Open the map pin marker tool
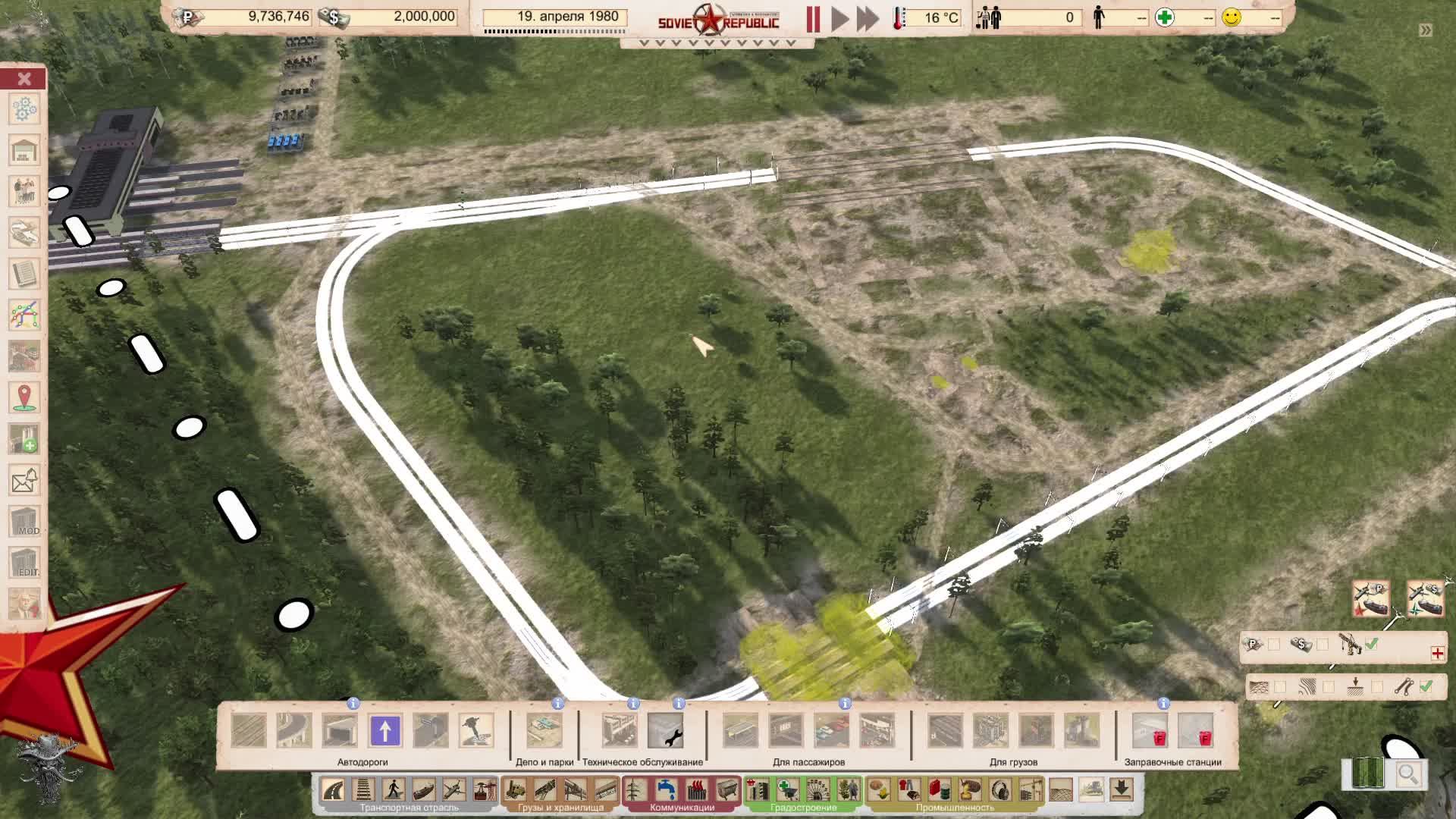1456x819 pixels. [x=24, y=397]
